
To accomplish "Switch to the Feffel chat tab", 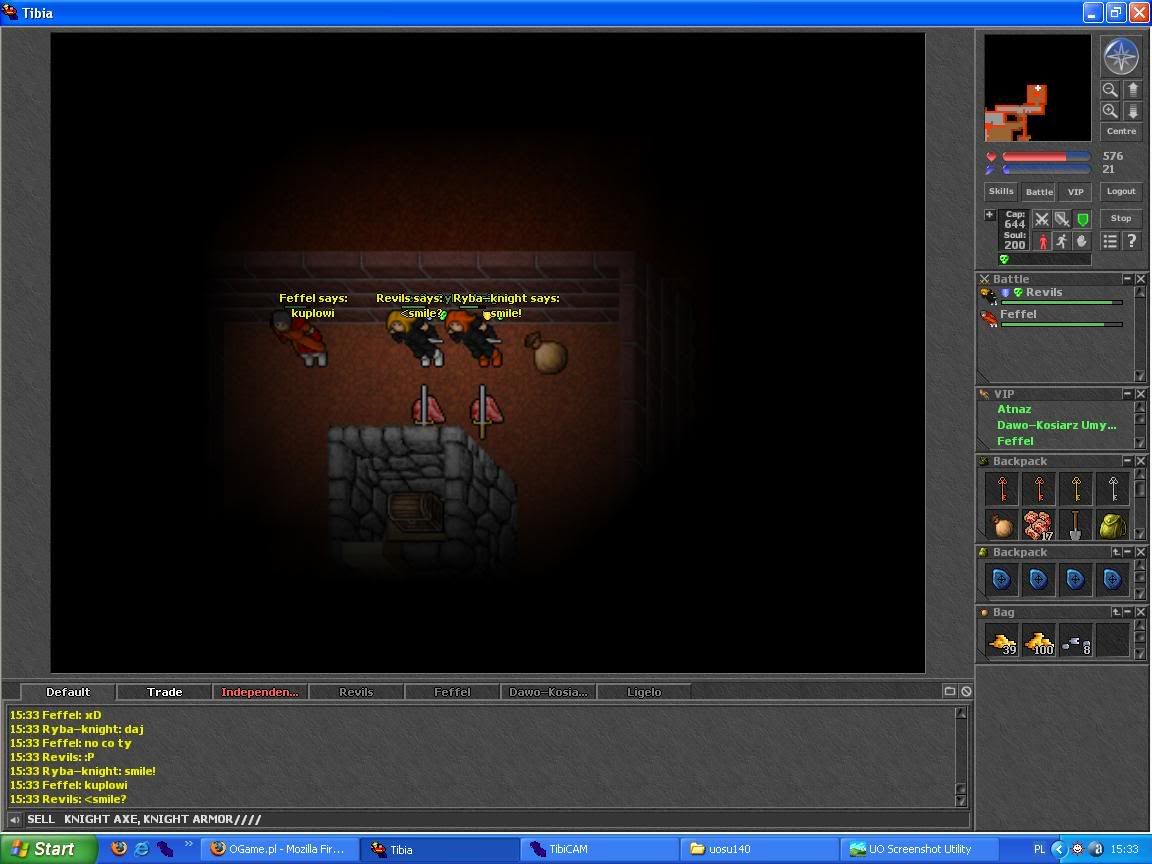I will pyautogui.click(x=453, y=692).
